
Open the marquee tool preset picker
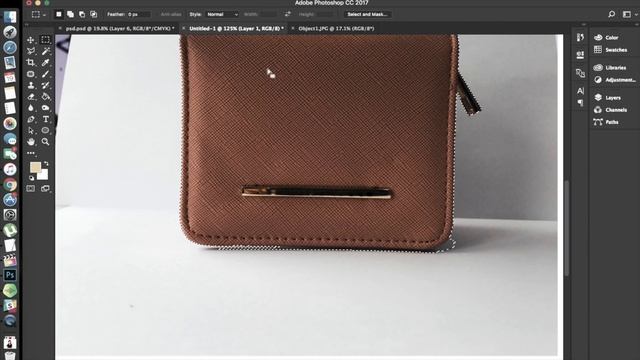[x=39, y=14]
